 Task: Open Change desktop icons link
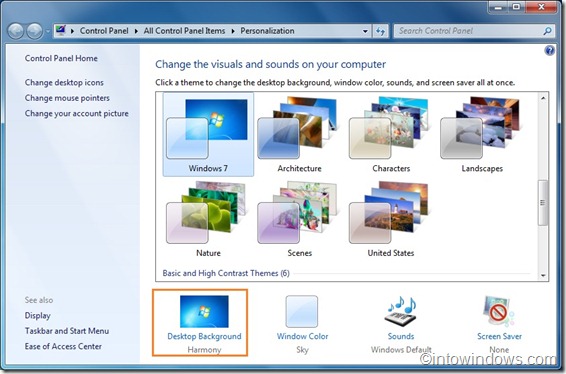(x=64, y=83)
